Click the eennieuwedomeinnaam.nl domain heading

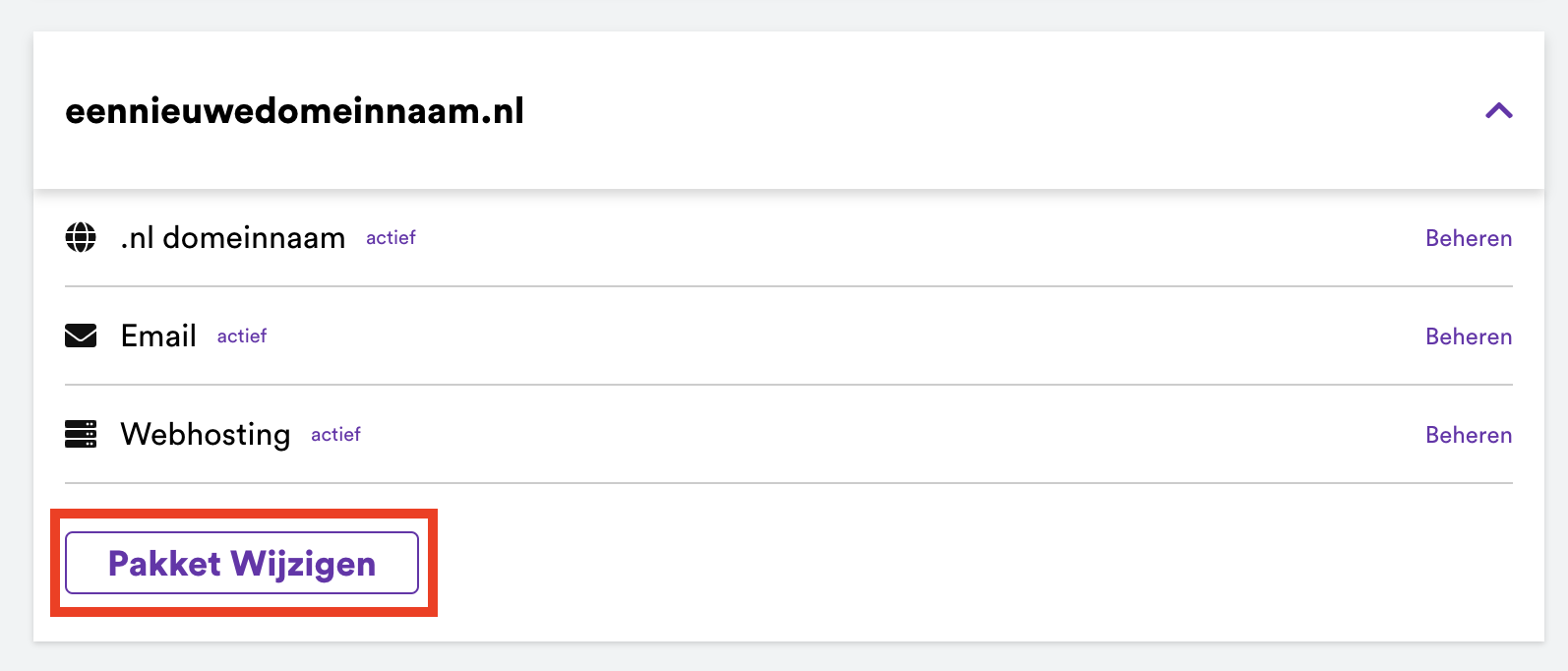pyautogui.click(x=294, y=111)
